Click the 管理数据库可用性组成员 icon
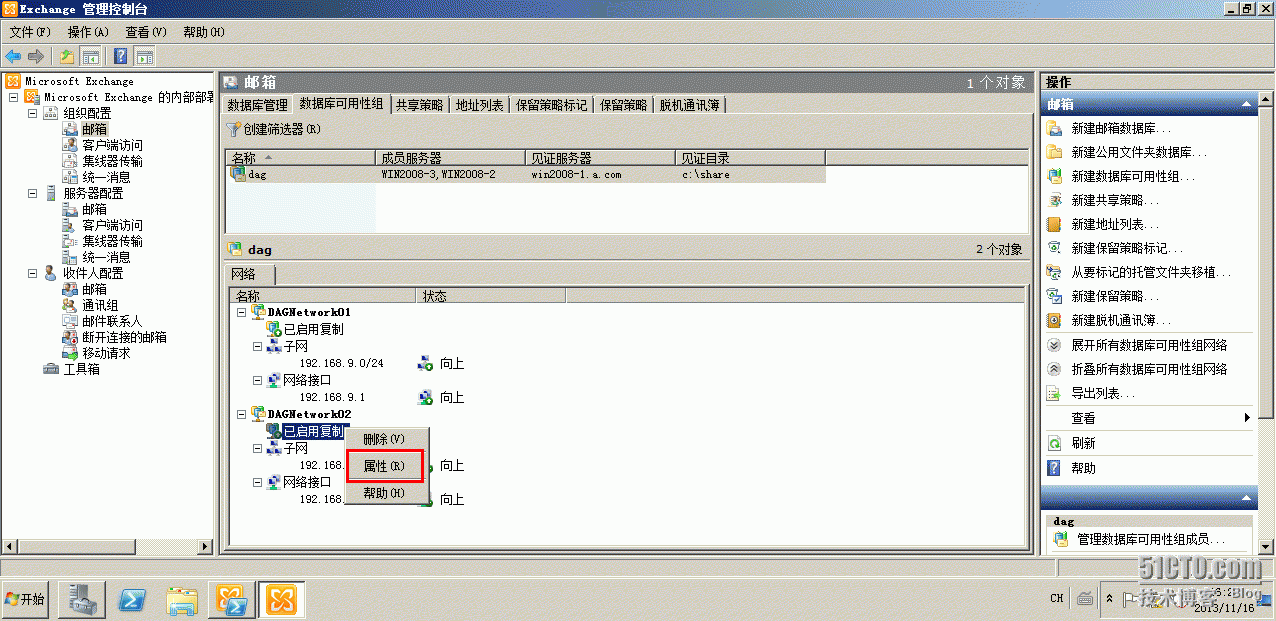The width and height of the screenshot is (1276, 621). click(x=1060, y=539)
